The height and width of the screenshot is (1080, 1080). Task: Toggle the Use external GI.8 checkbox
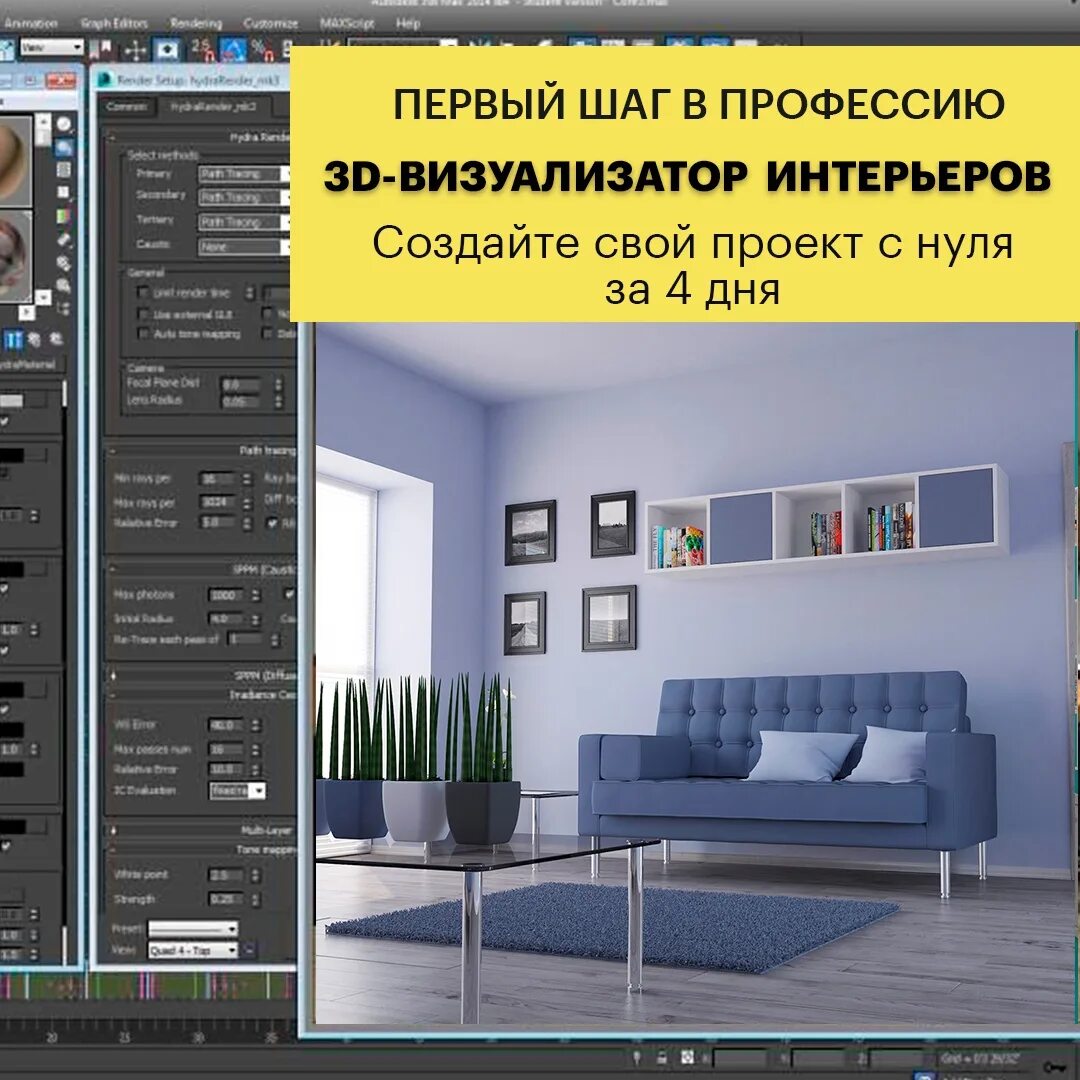click(144, 313)
